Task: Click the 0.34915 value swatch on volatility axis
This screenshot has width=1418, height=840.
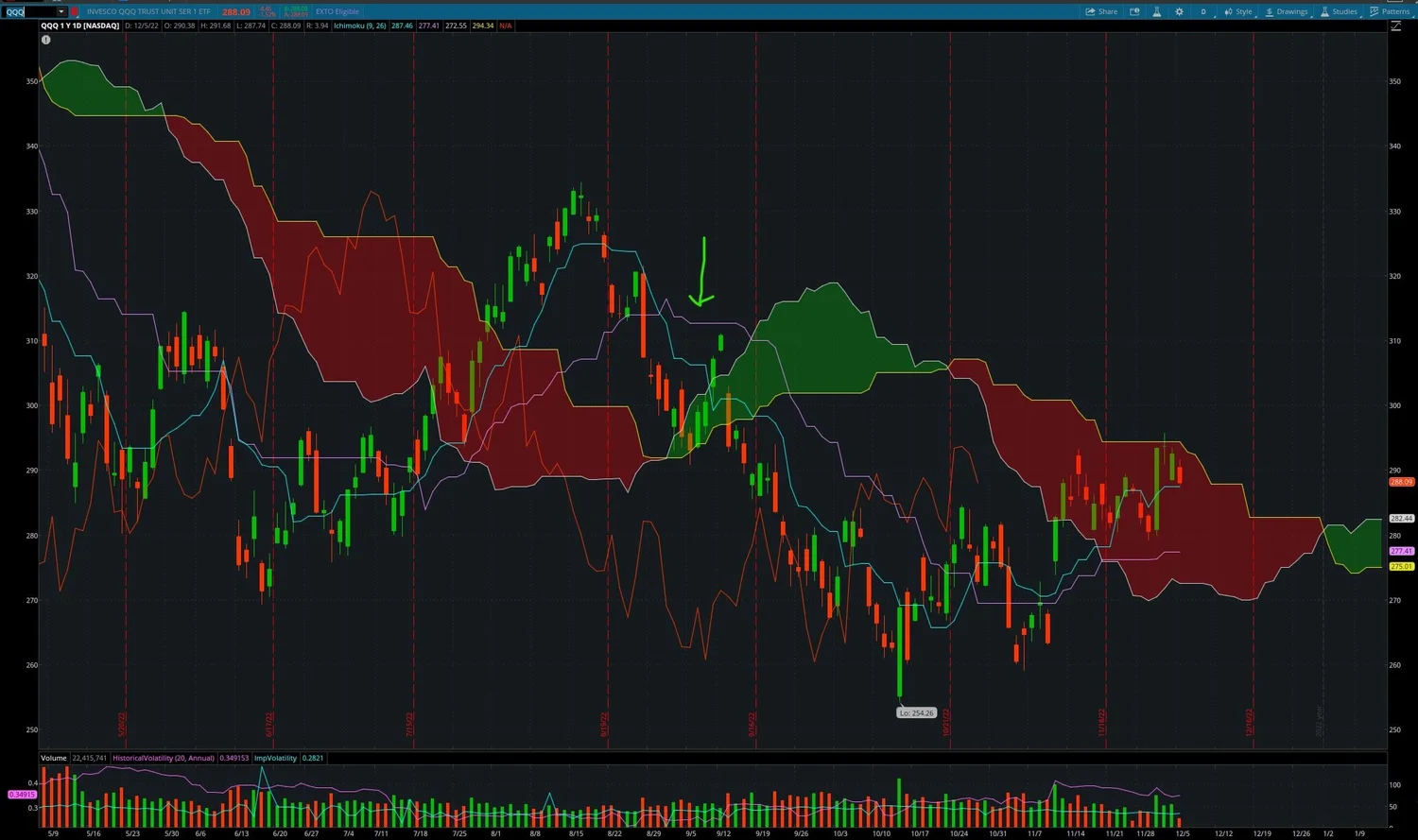Action: tap(22, 795)
